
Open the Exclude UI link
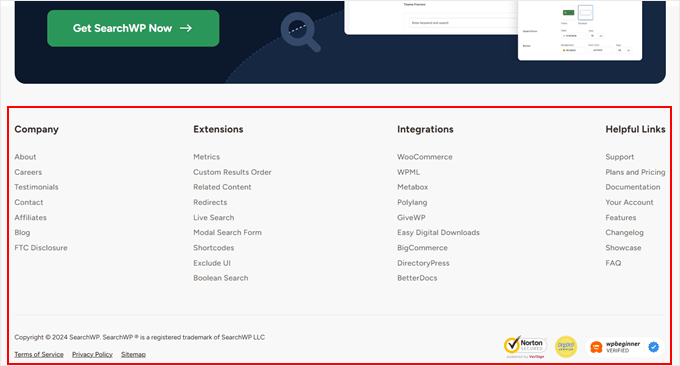coord(212,263)
